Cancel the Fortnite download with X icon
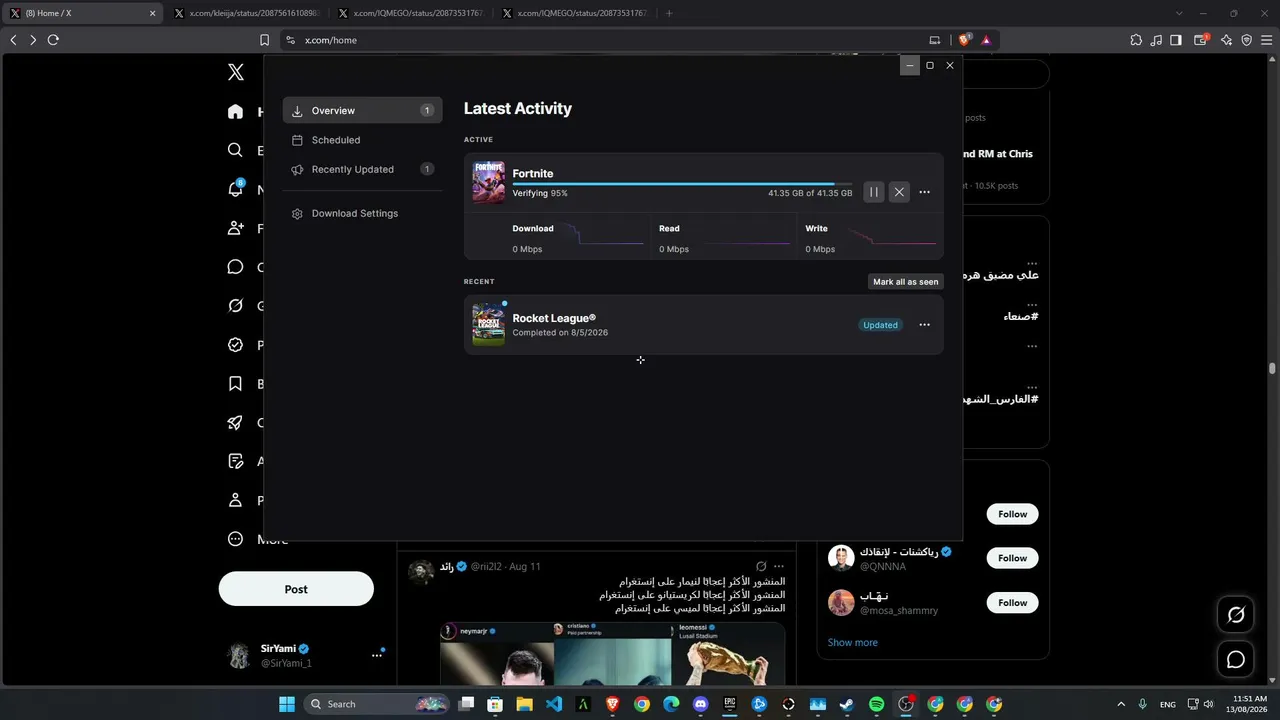 (899, 192)
